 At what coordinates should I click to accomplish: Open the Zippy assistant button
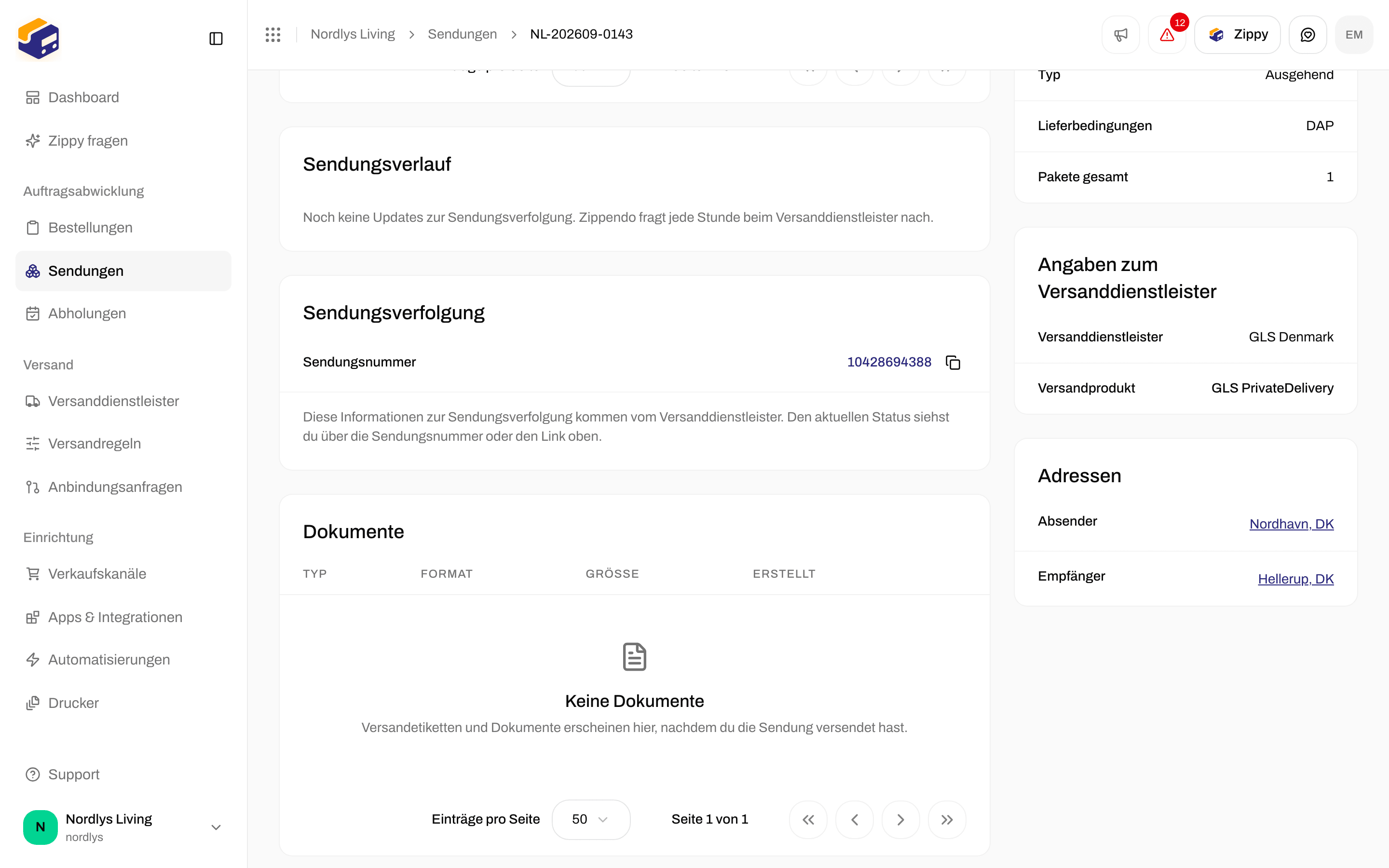coord(1238,34)
